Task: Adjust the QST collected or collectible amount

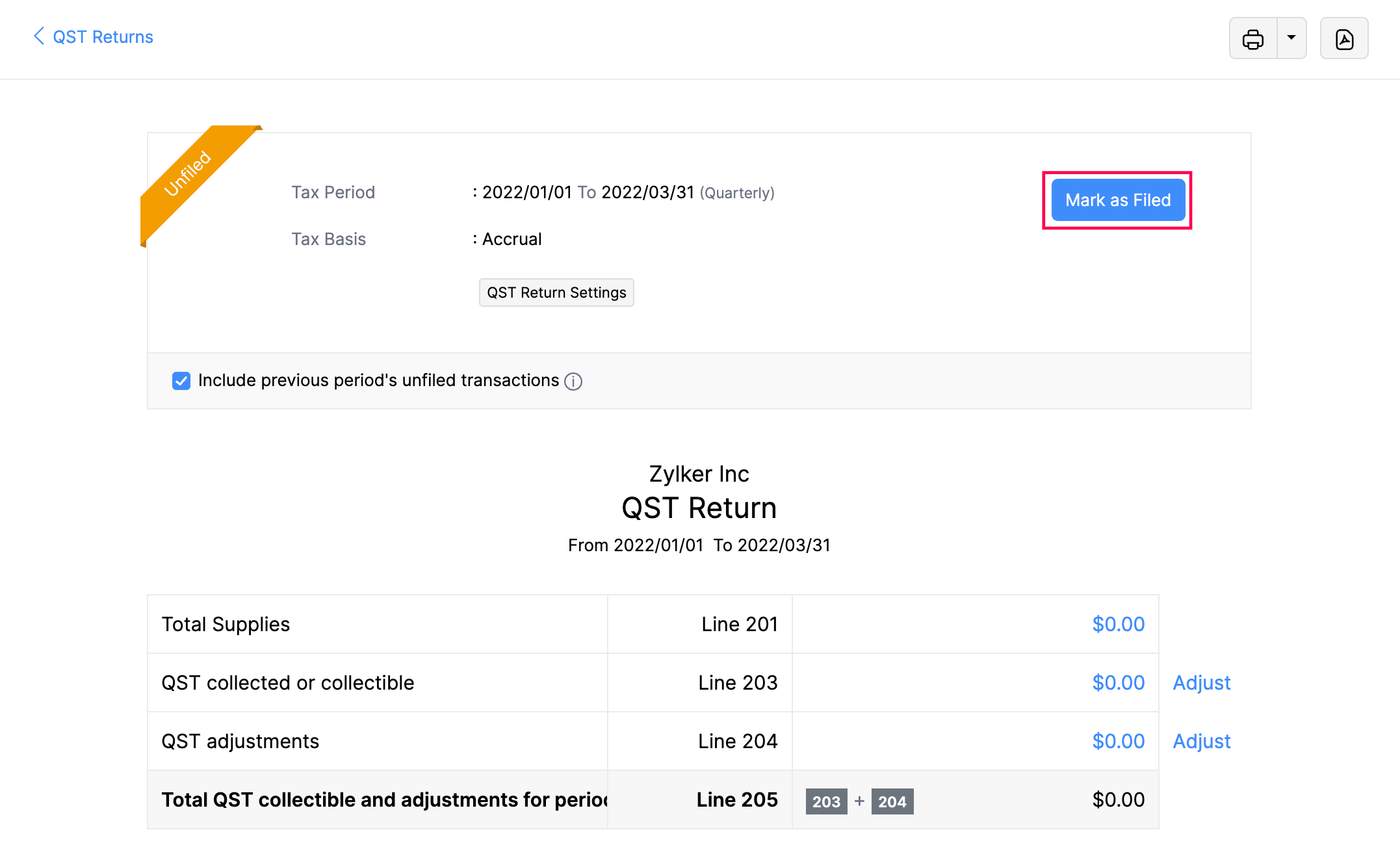Action: pyautogui.click(x=1201, y=682)
